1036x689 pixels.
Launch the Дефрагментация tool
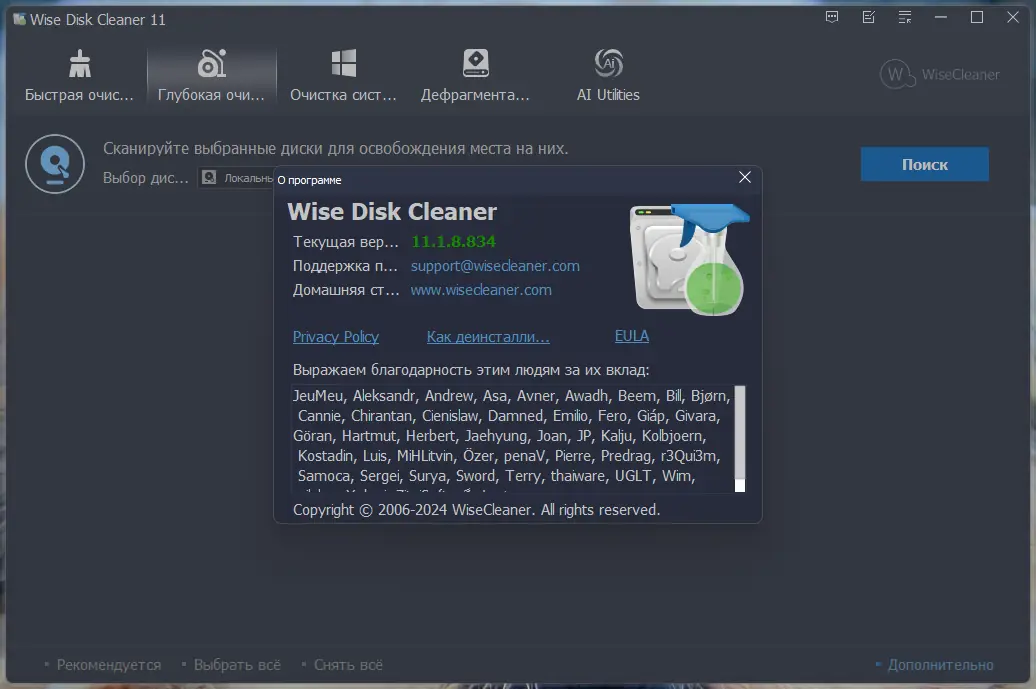475,73
